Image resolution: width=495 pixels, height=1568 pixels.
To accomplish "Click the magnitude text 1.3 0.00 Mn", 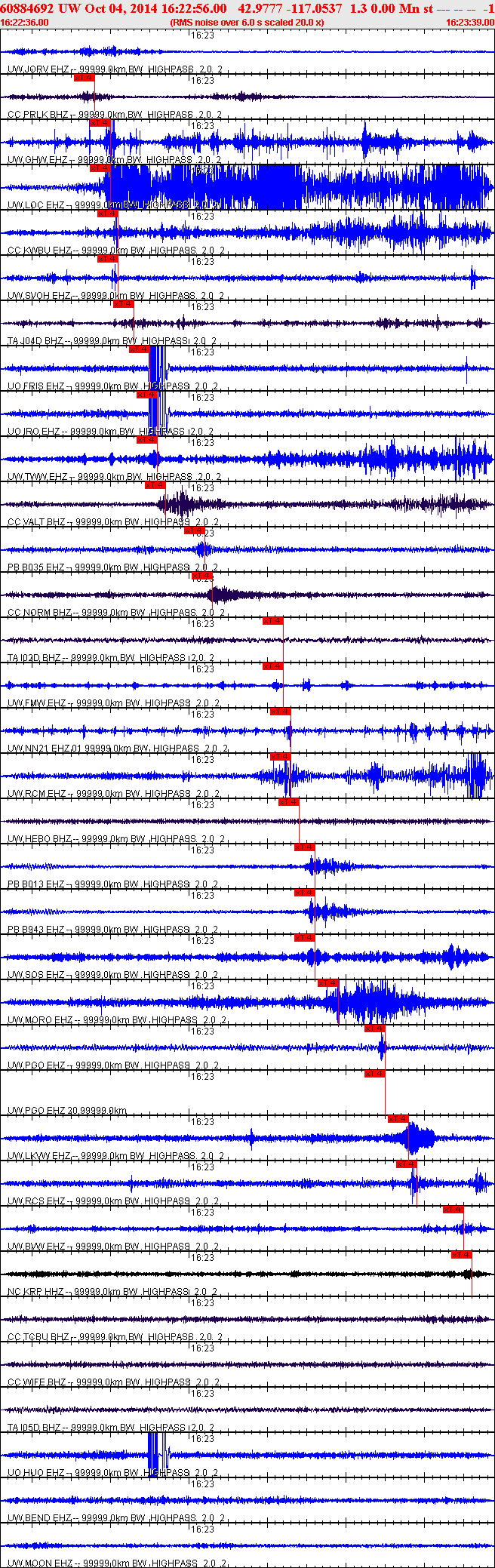I will (x=385, y=8).
